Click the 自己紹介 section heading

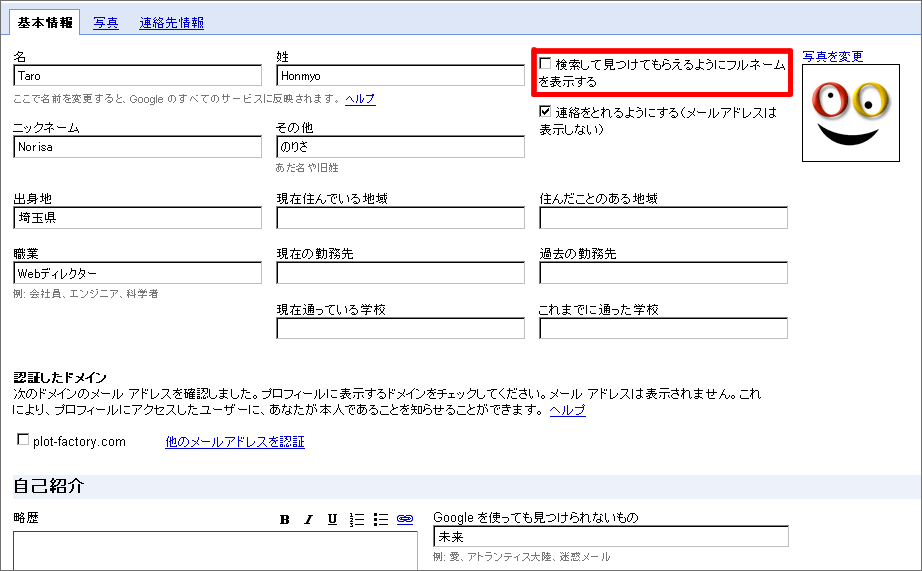pos(49,486)
